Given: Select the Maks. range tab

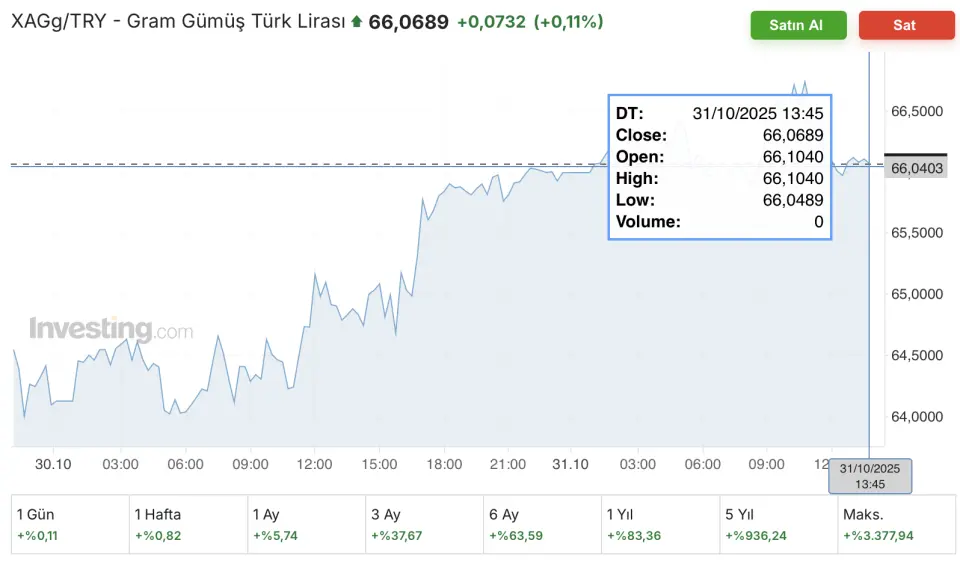Looking at the screenshot, I should (895, 524).
